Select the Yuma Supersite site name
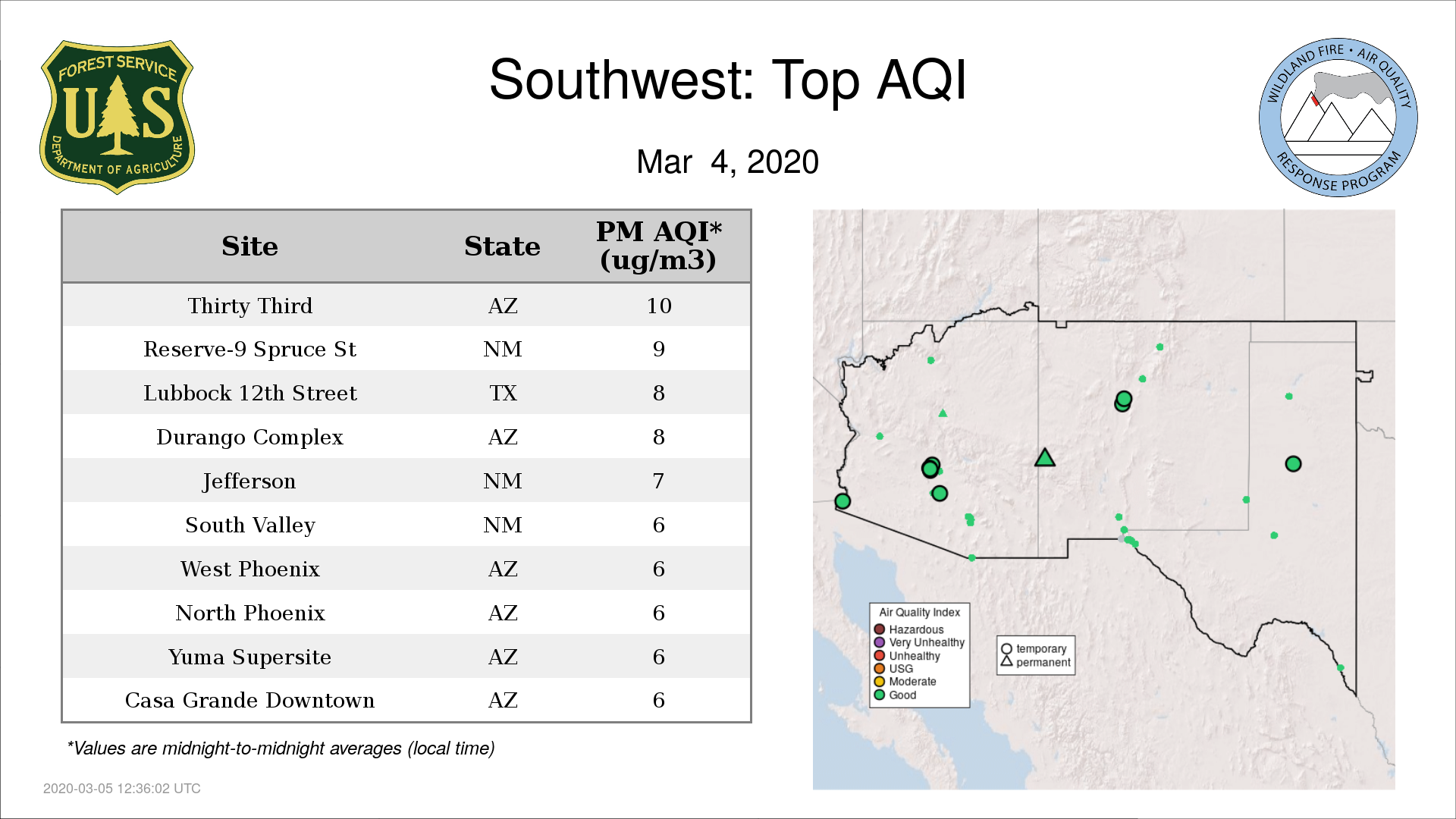Viewport: 1456px width, 819px height. tap(249, 657)
